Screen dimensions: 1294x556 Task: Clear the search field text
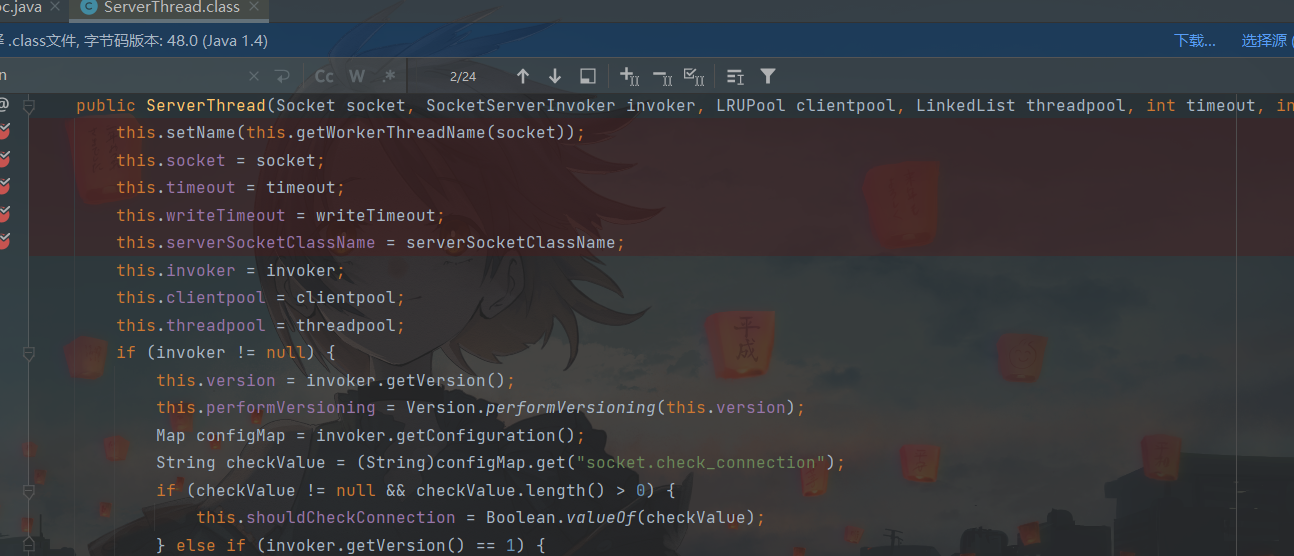point(254,77)
